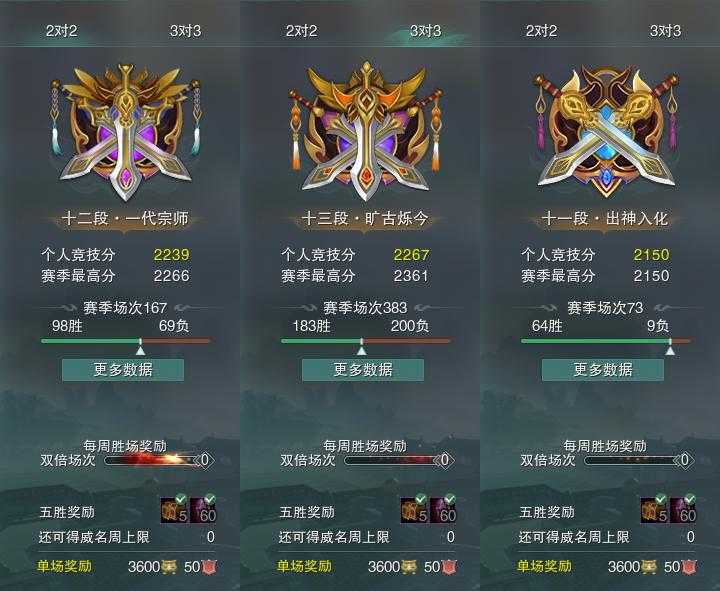Click the 十二段·一代宗师 rank emblem
720x591 pixels.
click(x=125, y=132)
